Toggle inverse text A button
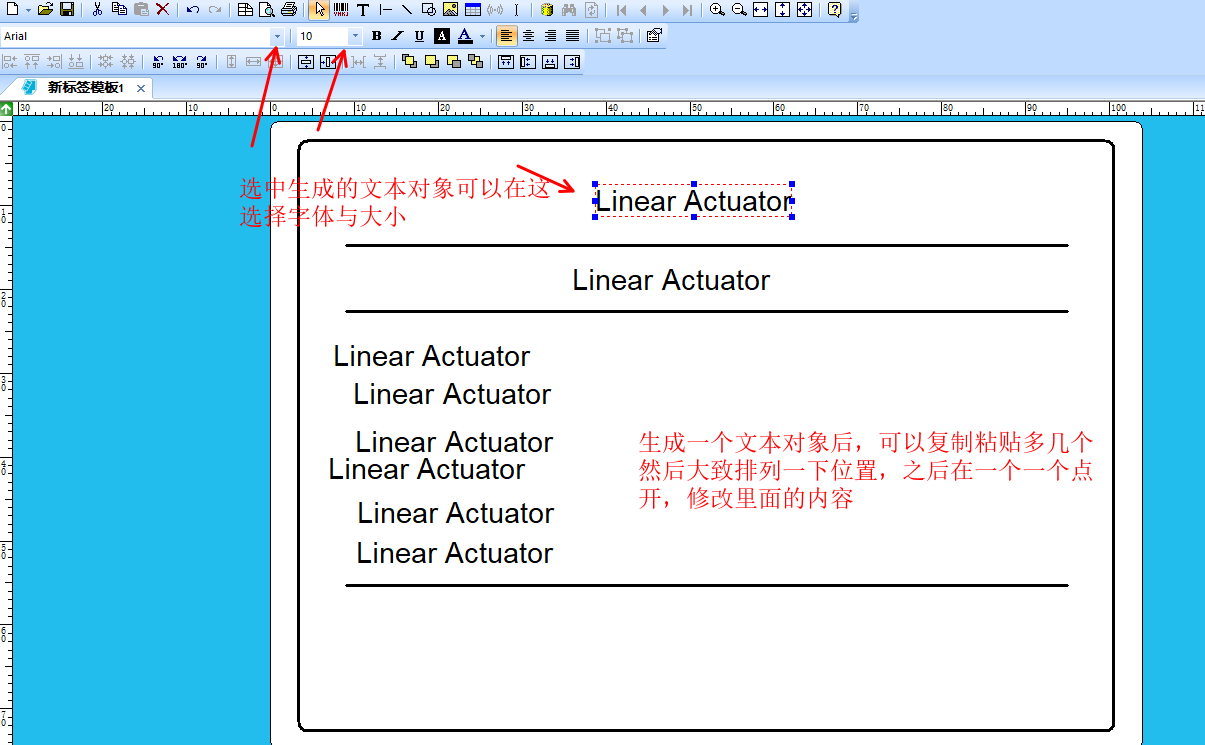Image resolution: width=1205 pixels, height=745 pixels. coord(441,36)
